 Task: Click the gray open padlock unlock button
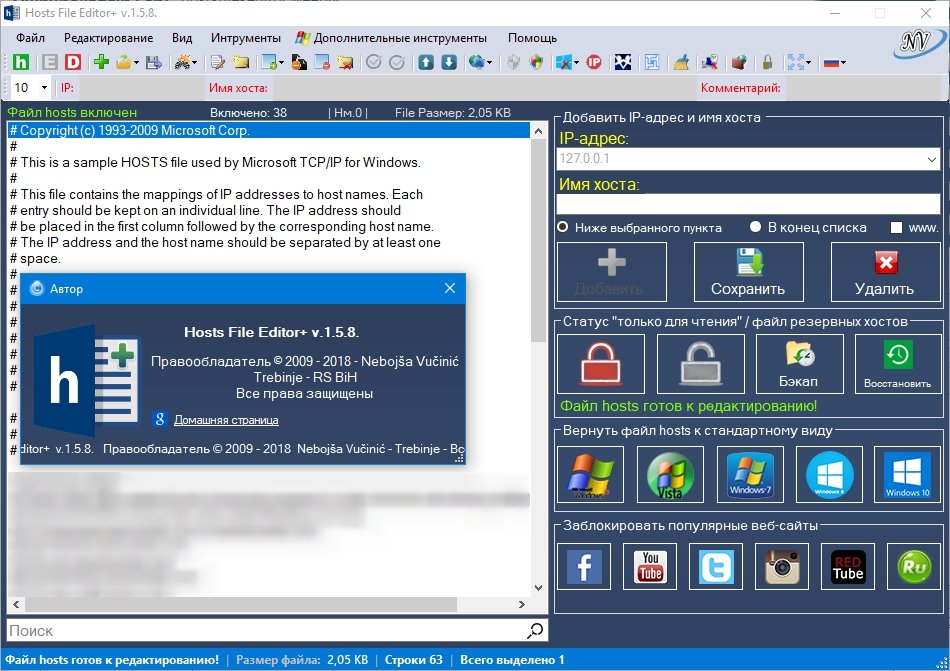coord(700,363)
